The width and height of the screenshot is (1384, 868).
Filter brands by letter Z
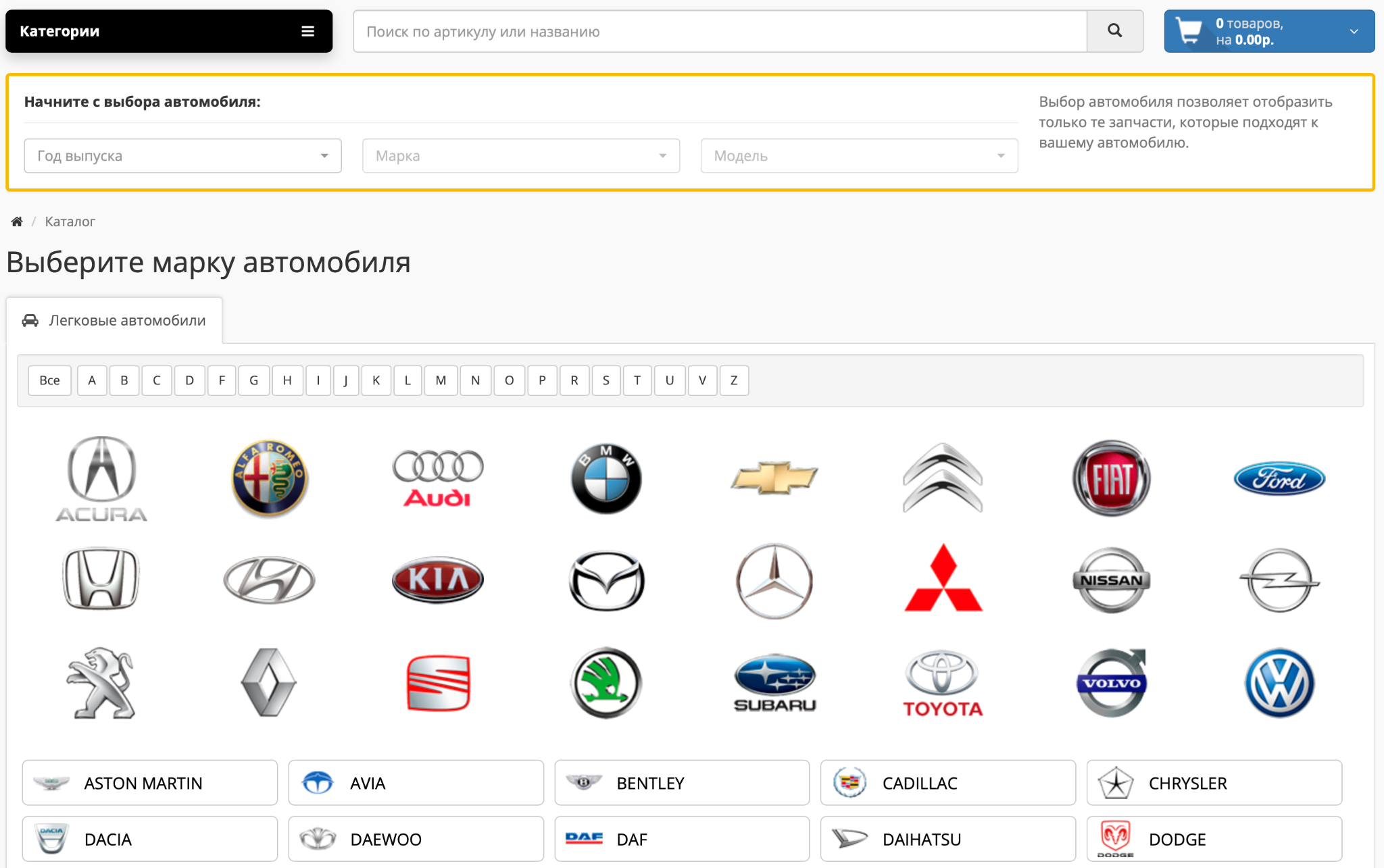[x=734, y=380]
